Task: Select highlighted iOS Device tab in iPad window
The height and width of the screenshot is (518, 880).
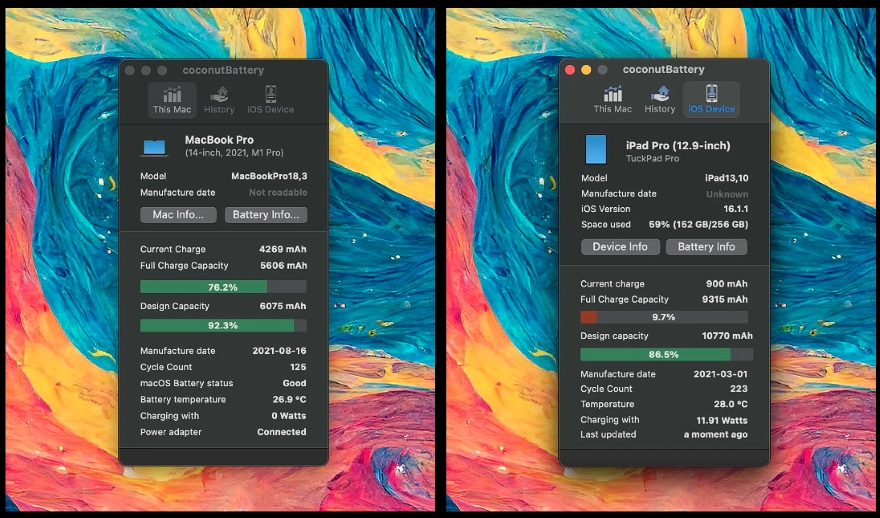Action: (711, 99)
